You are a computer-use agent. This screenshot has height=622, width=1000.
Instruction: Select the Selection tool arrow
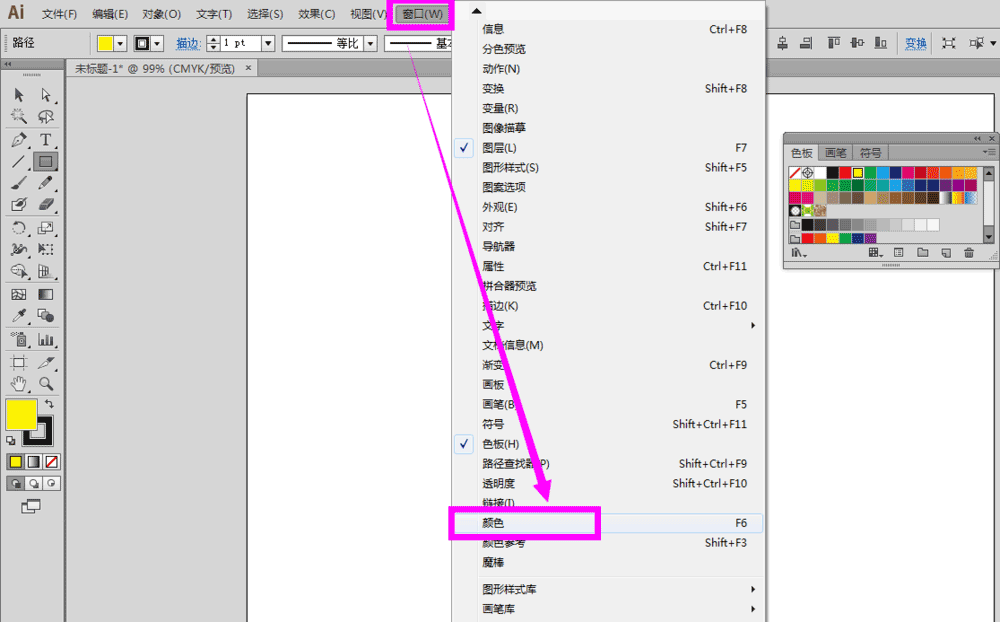tap(17, 96)
